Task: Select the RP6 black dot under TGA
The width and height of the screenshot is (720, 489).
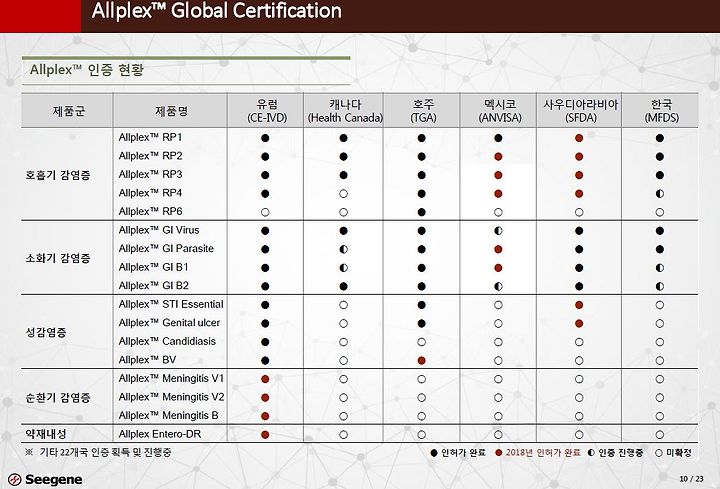Action: [422, 212]
